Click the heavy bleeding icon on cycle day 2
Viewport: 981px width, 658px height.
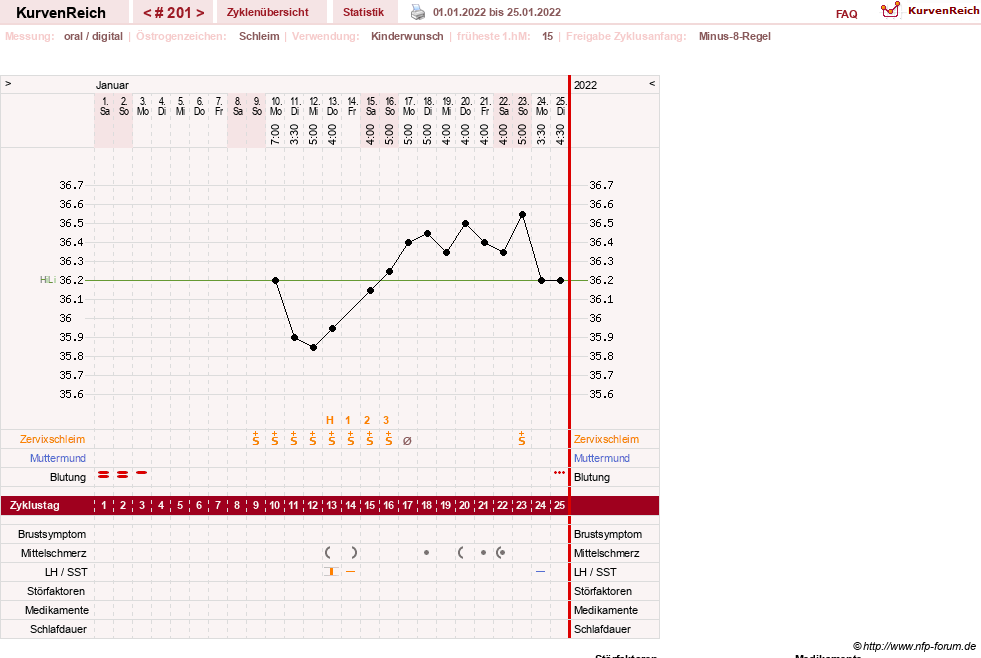tap(123, 475)
